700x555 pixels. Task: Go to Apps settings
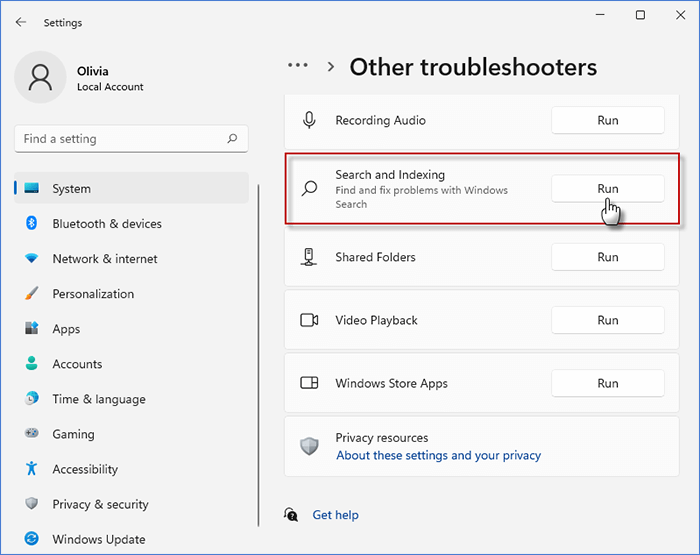coord(66,329)
